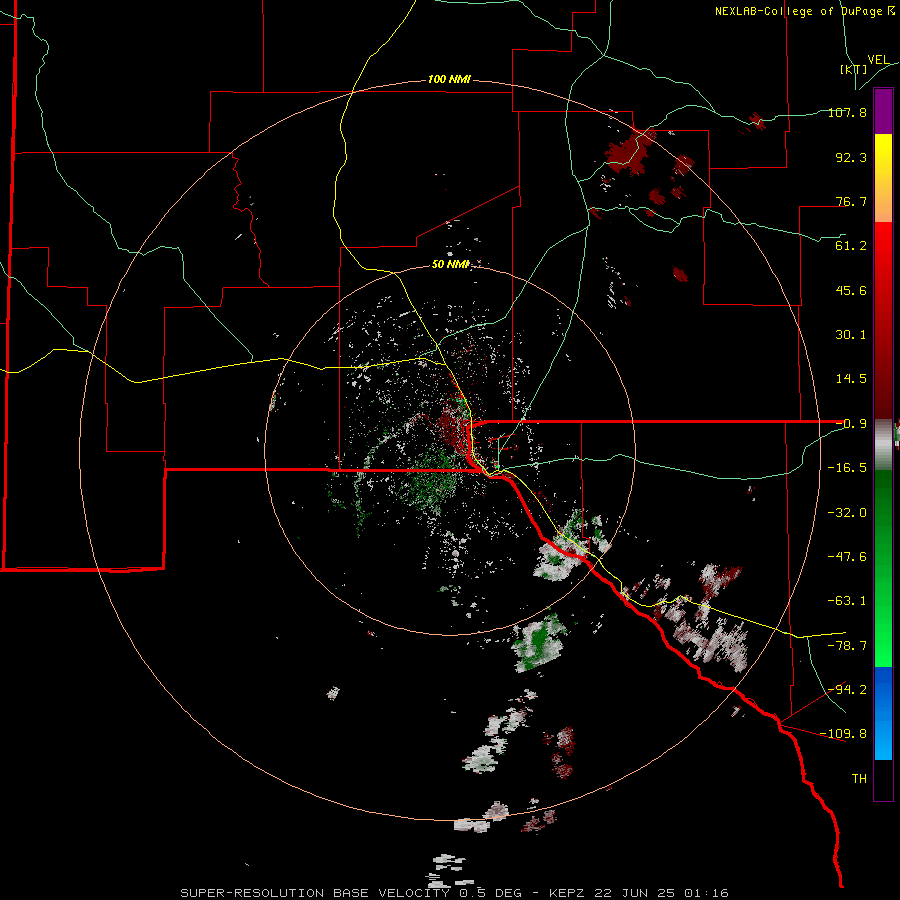
Task: Select the -78.7 scale value
Action: click(x=847, y=646)
